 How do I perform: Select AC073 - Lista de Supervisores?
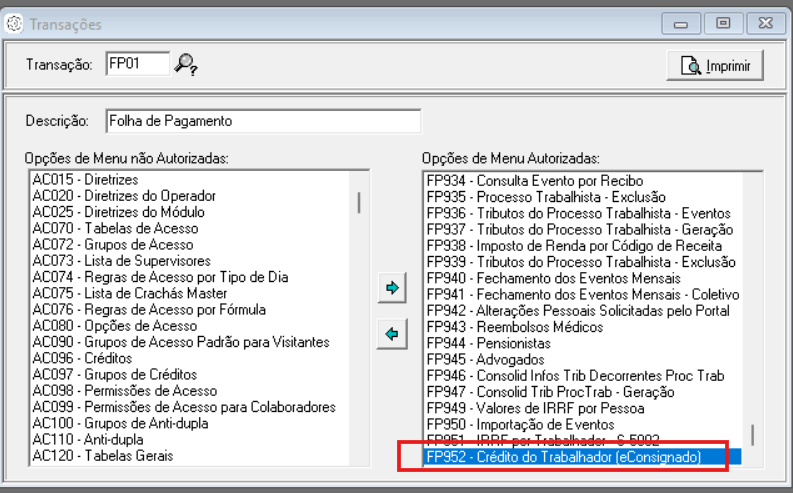point(121,261)
